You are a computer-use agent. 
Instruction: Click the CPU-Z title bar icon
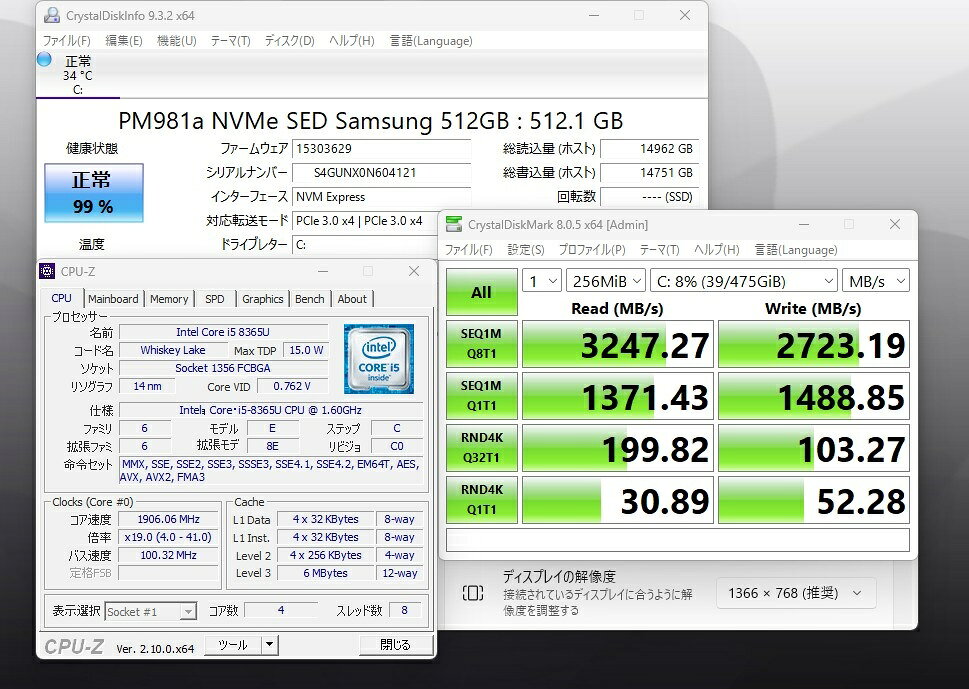click(47, 271)
